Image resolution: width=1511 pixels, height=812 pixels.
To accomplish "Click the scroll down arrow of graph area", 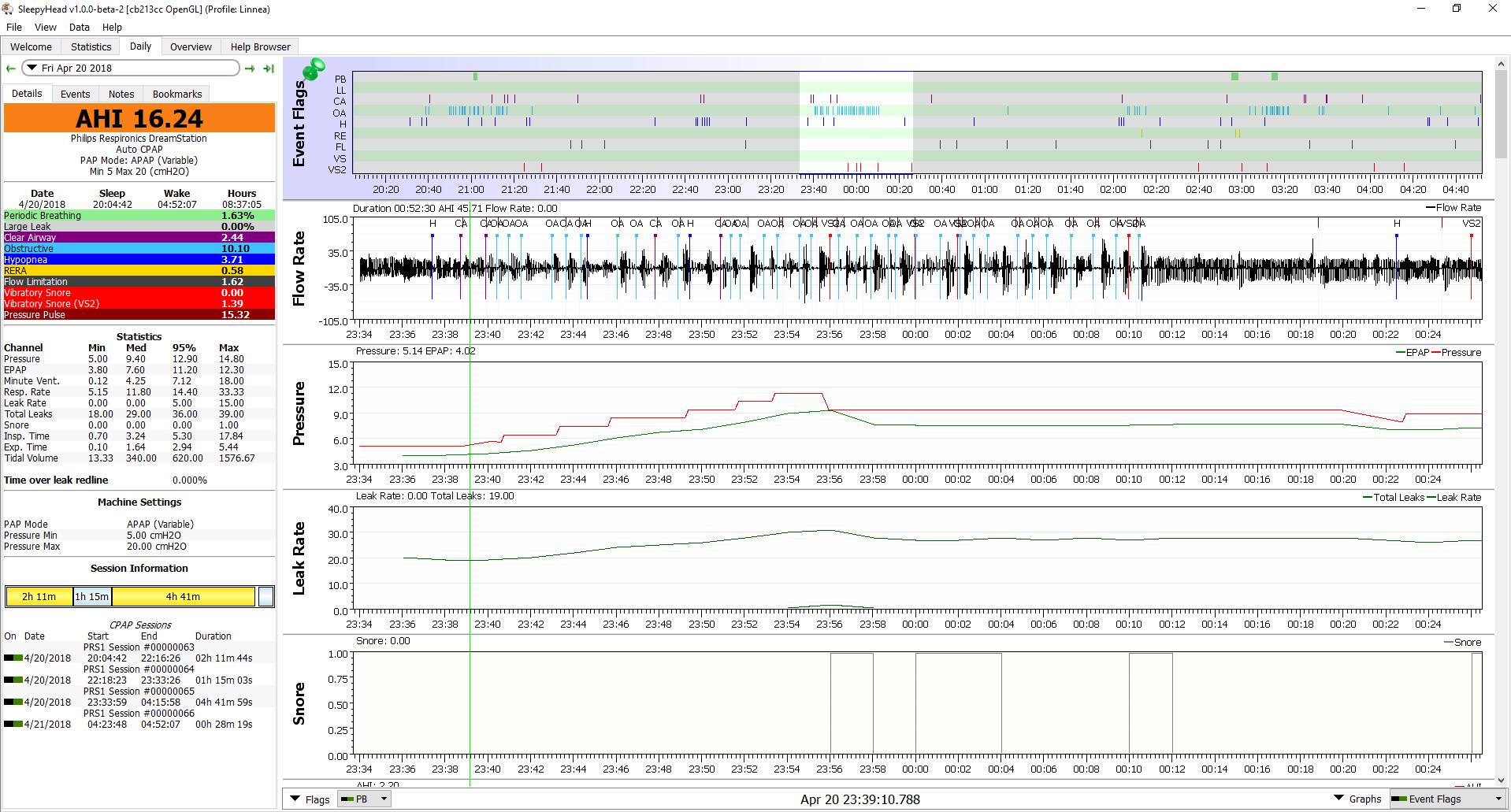I will [1501, 780].
